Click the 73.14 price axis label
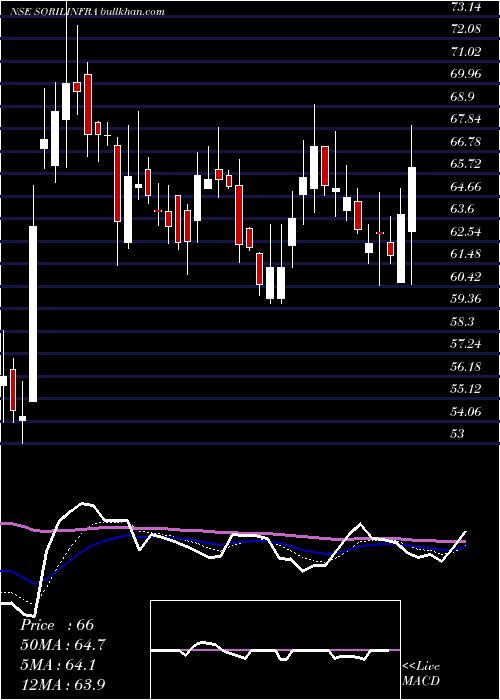The height and width of the screenshot is (700, 500). pyautogui.click(x=467, y=7)
